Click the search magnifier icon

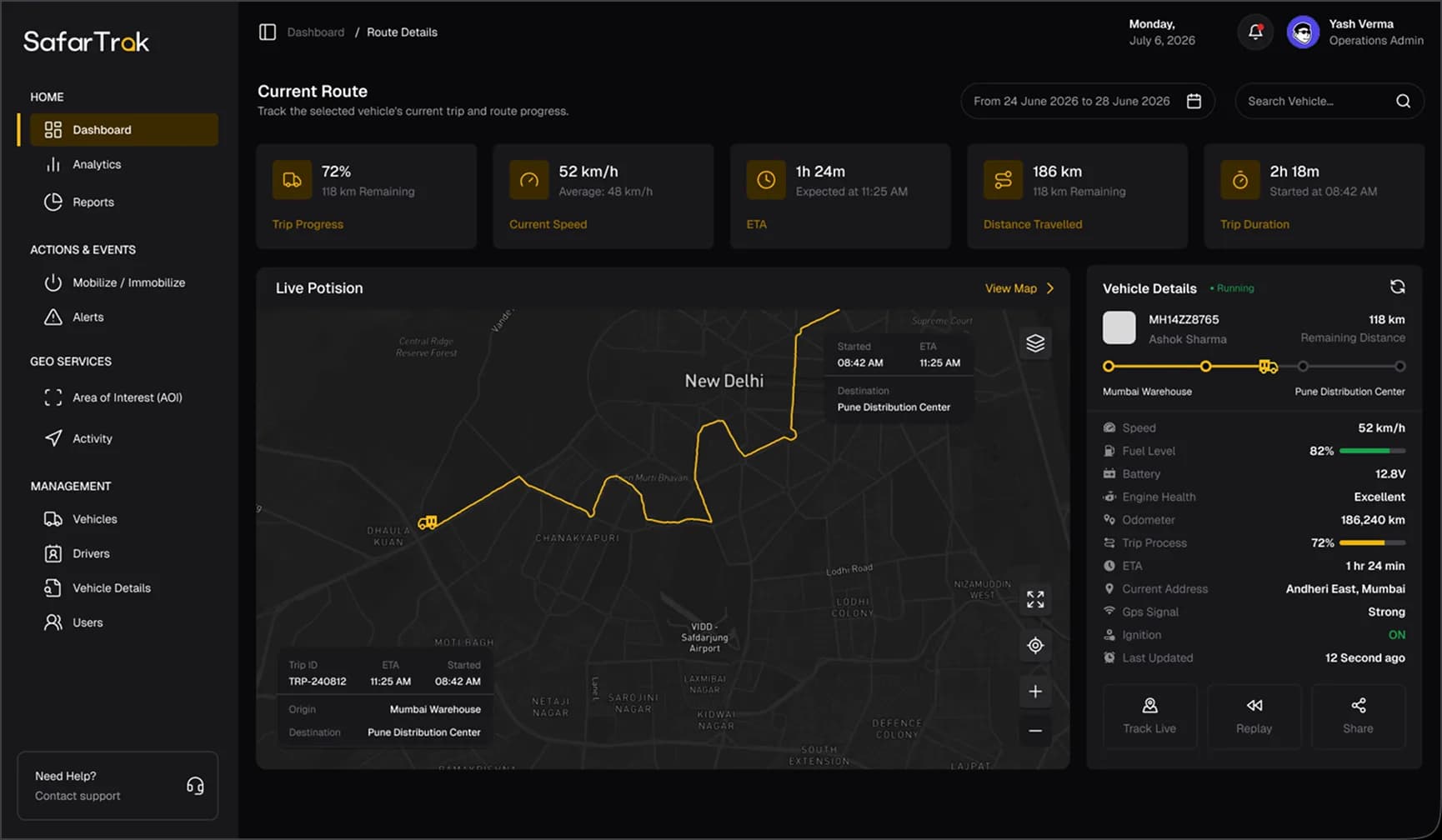click(x=1404, y=101)
